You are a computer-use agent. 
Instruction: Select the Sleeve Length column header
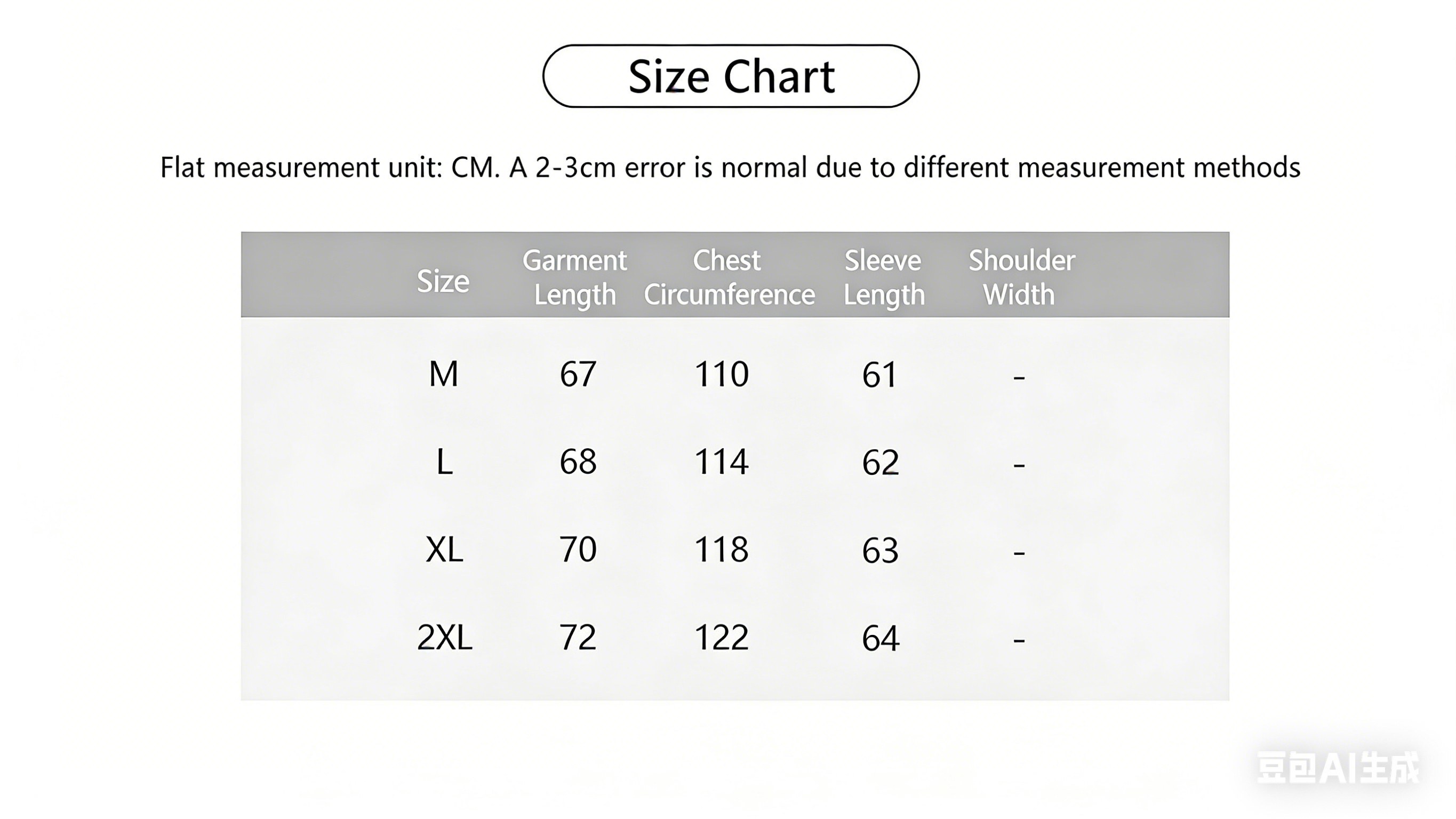tap(883, 278)
